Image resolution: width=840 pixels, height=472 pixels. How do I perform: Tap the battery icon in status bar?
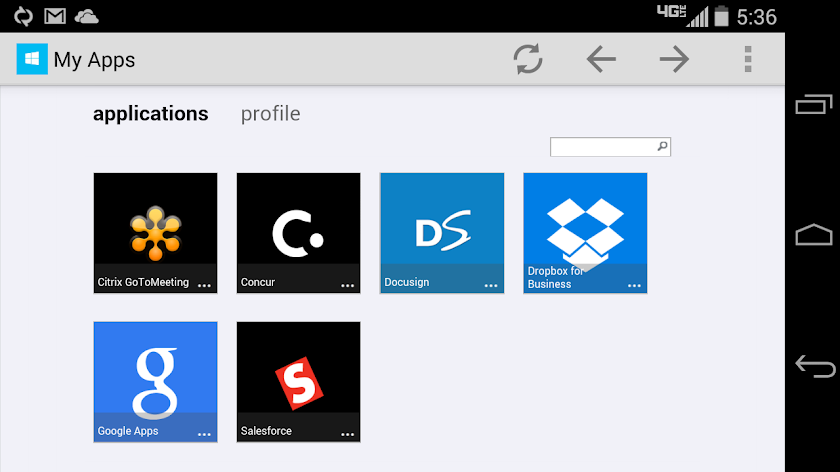tap(722, 16)
